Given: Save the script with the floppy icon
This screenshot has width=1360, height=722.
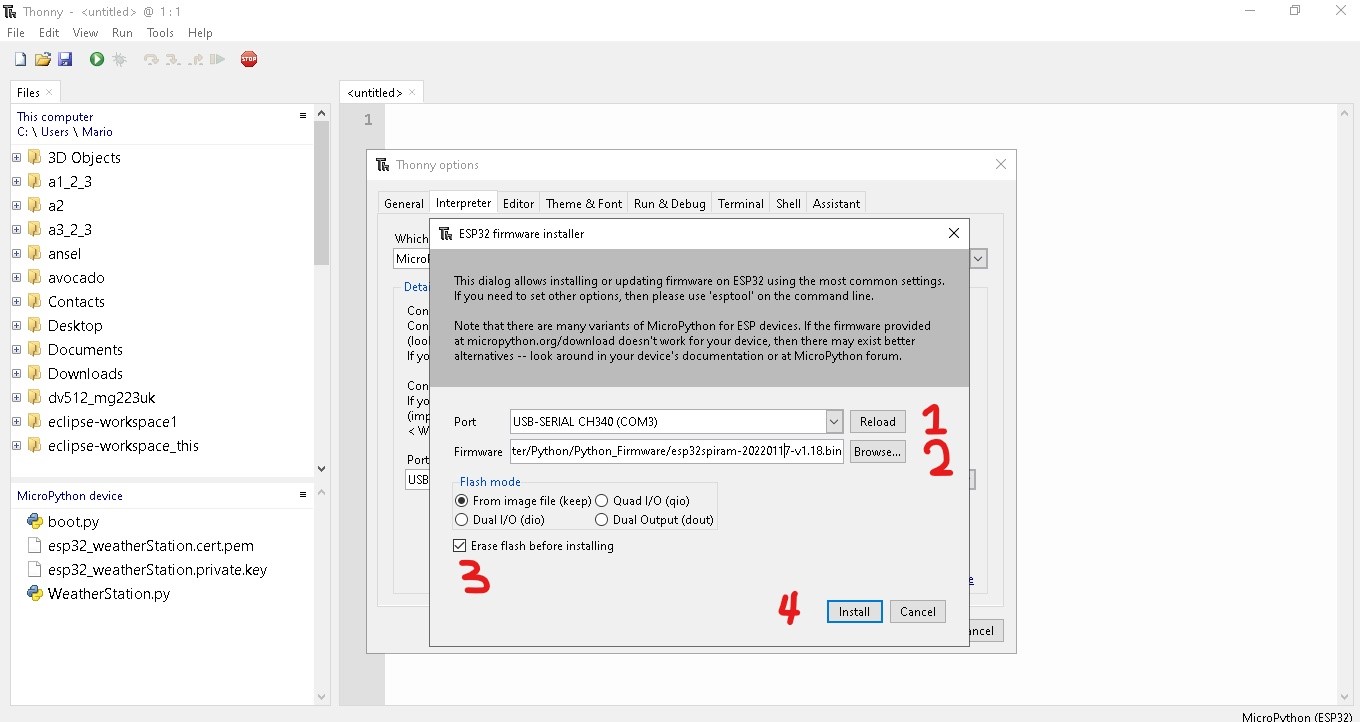Looking at the screenshot, I should pos(65,60).
